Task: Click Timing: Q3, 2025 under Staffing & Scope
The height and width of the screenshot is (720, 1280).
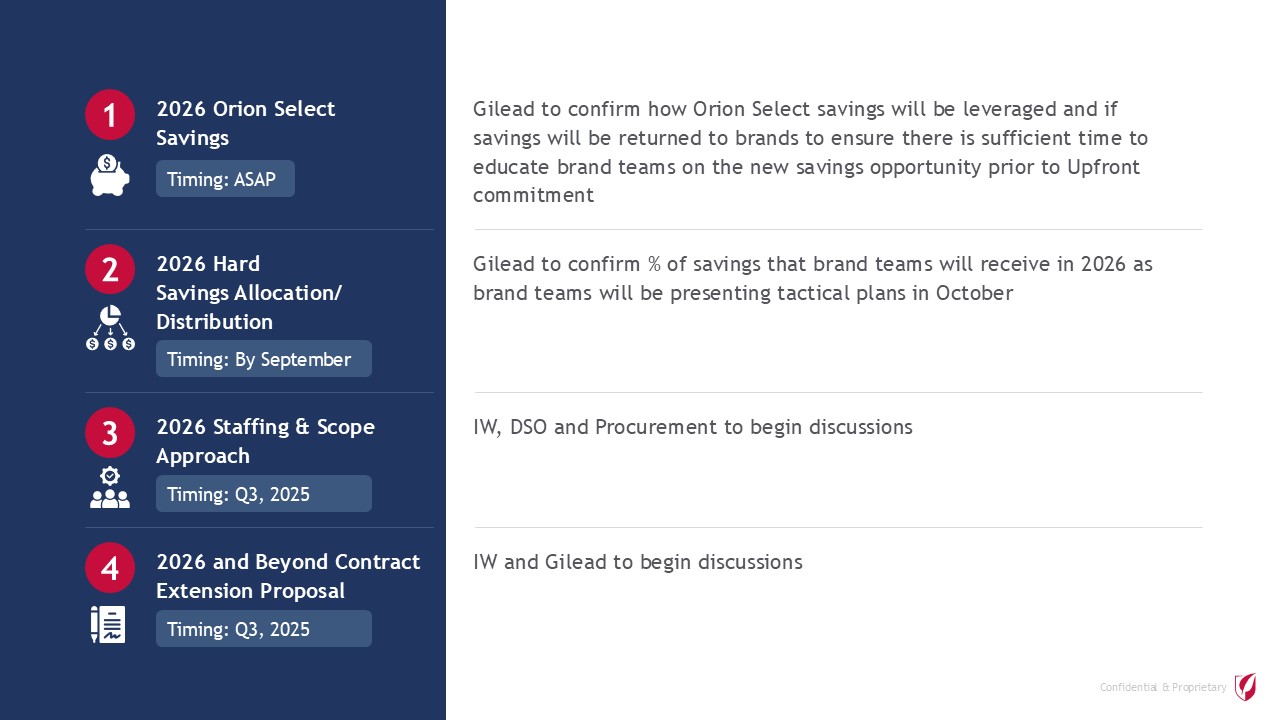Action: pyautogui.click(x=263, y=494)
